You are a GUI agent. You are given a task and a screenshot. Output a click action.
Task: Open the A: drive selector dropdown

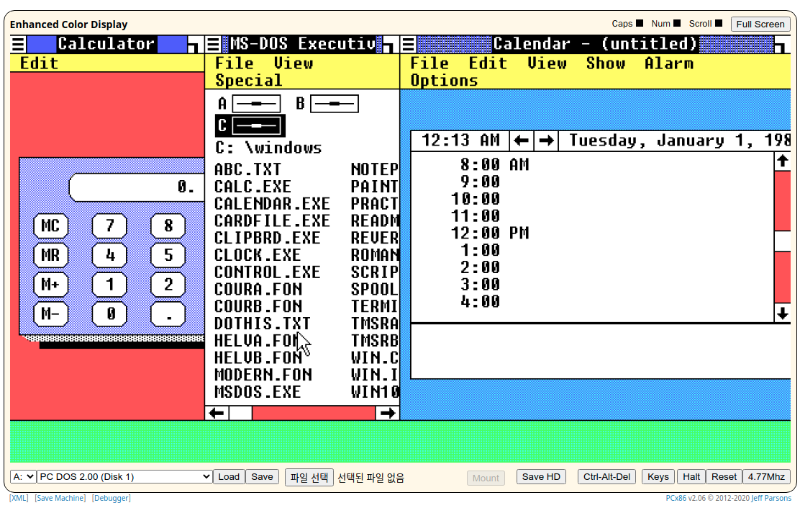coord(23,477)
